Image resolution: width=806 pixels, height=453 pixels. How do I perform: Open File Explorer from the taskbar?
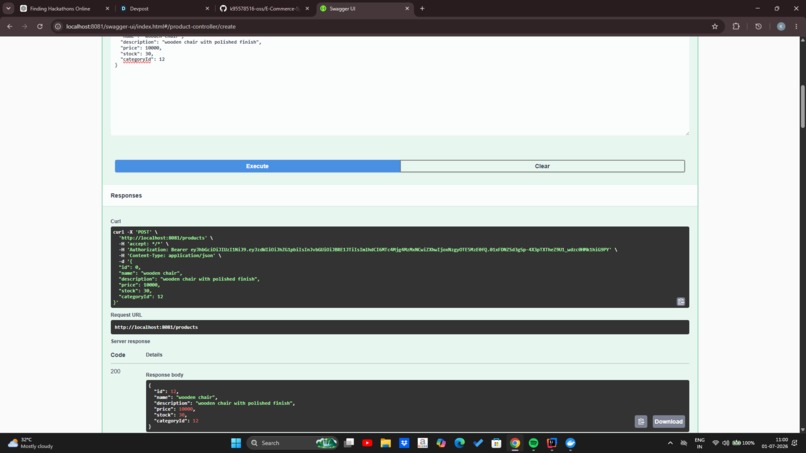point(386,443)
